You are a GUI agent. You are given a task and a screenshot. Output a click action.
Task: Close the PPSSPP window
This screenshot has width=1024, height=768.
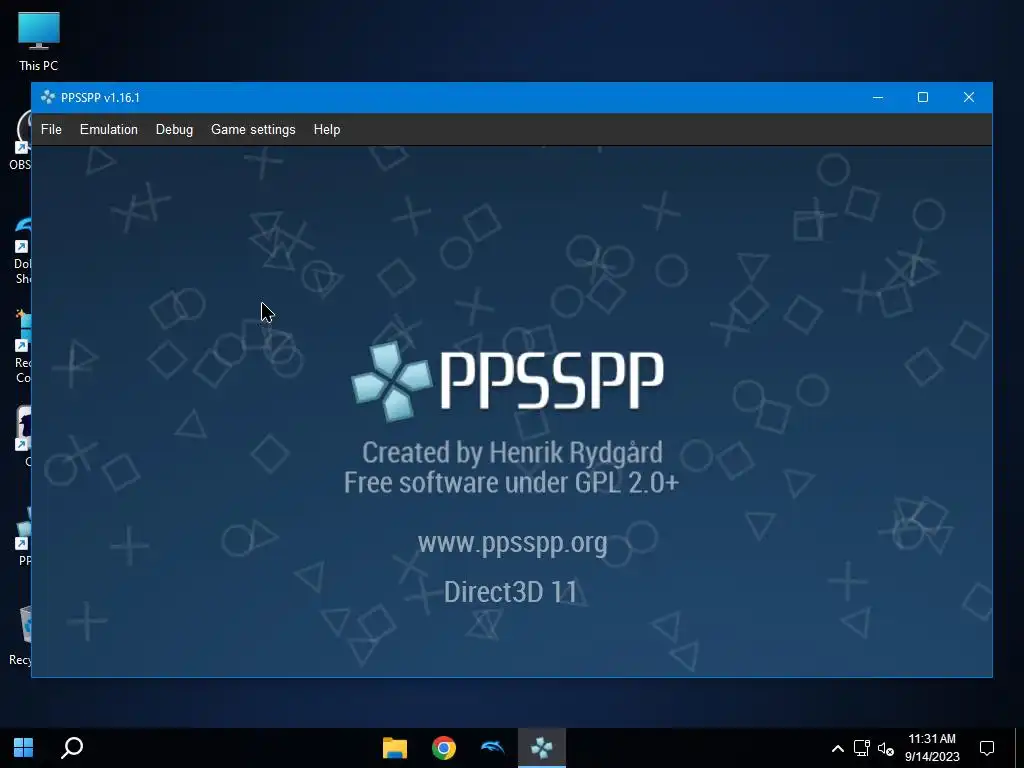(968, 97)
